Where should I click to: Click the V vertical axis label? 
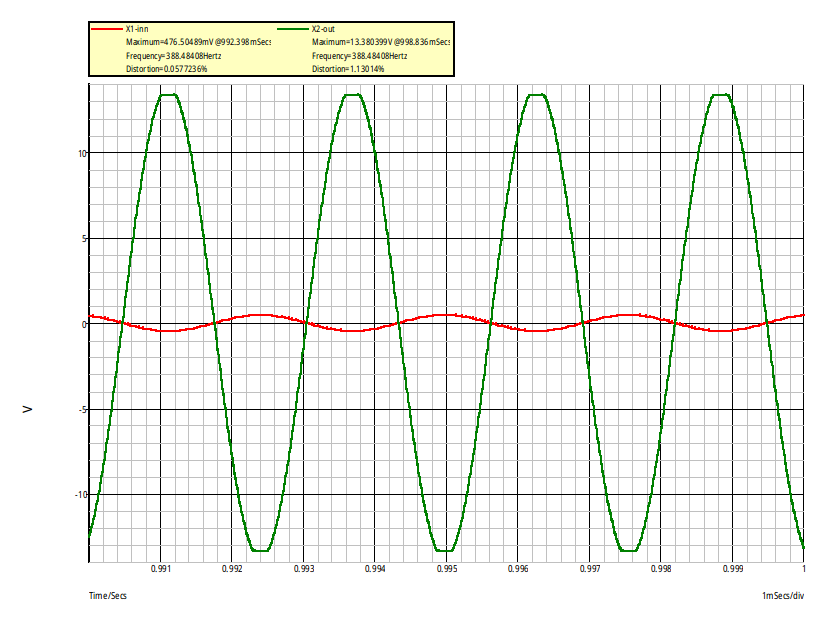point(27,409)
